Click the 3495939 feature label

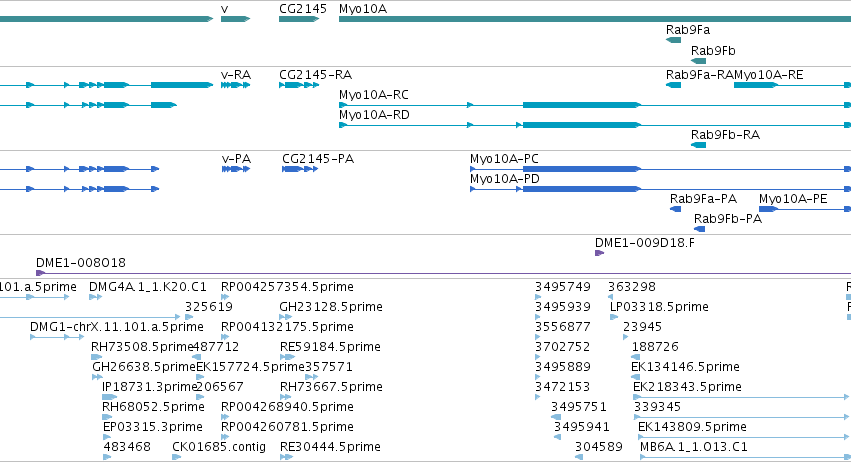click(563, 307)
